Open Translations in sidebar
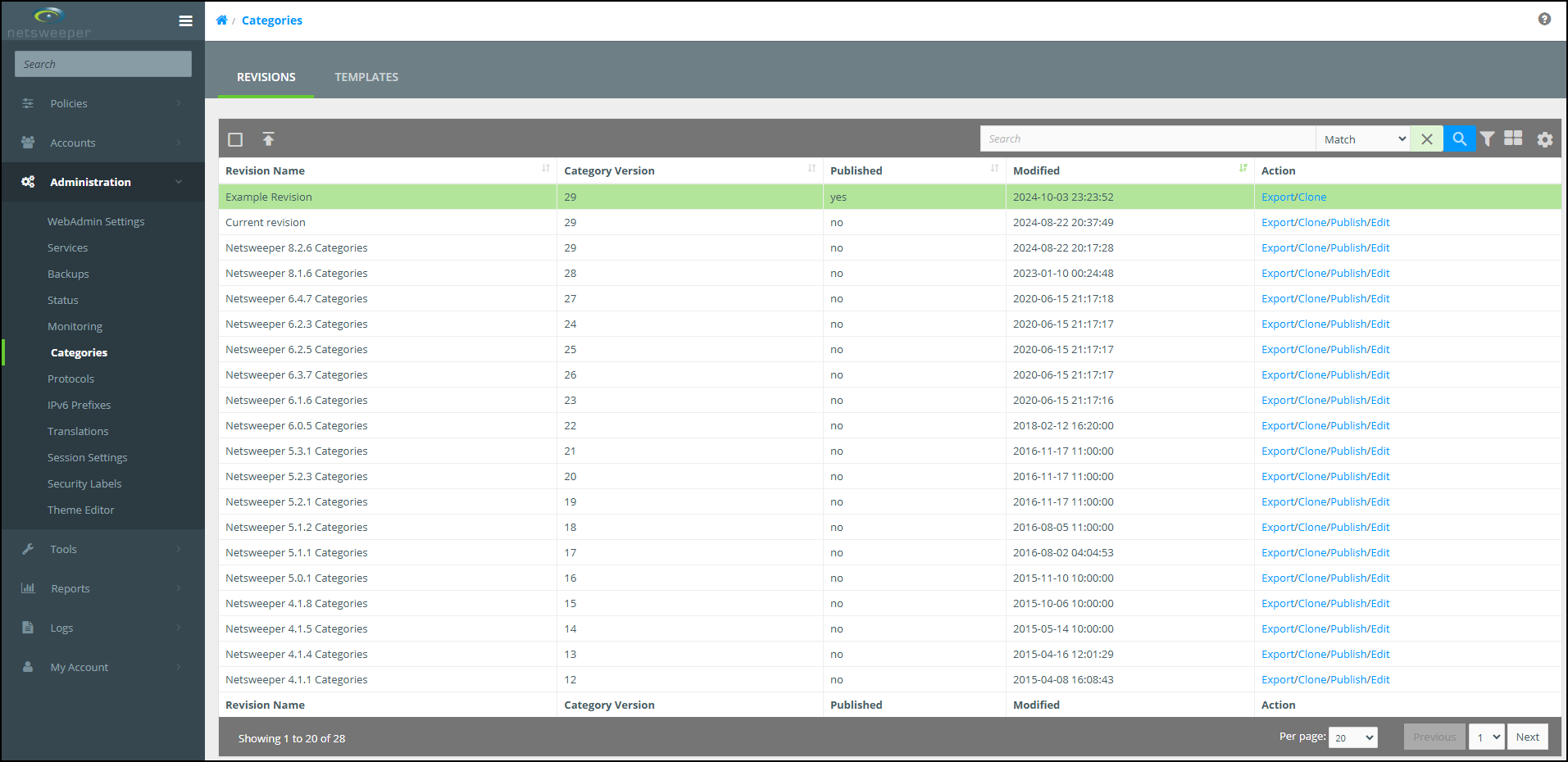 pos(78,431)
